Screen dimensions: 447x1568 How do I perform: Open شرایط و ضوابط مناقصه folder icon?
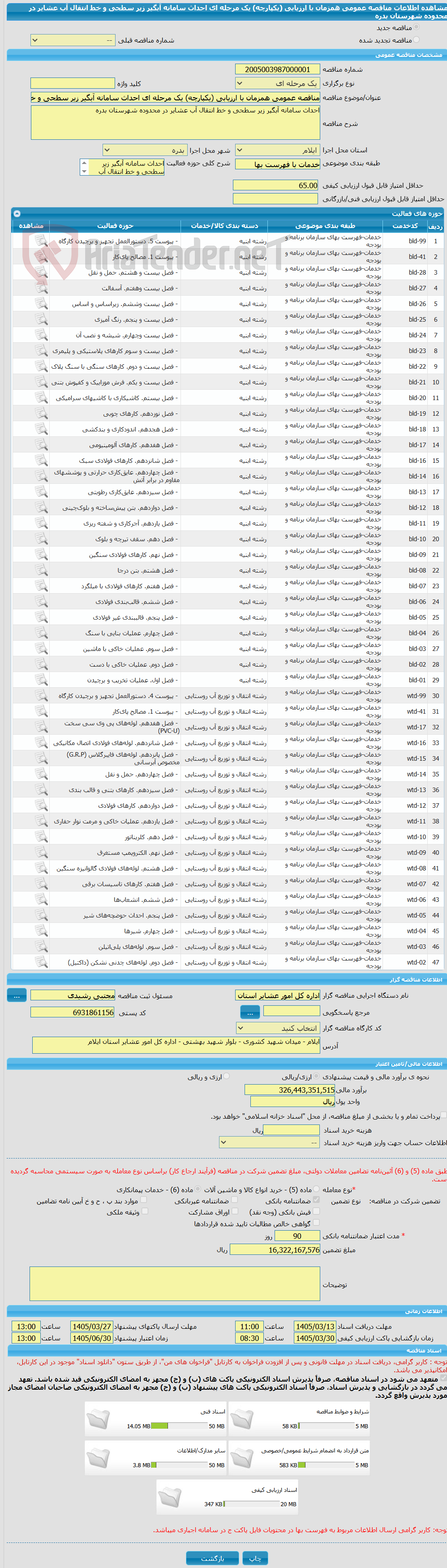coord(241,1419)
